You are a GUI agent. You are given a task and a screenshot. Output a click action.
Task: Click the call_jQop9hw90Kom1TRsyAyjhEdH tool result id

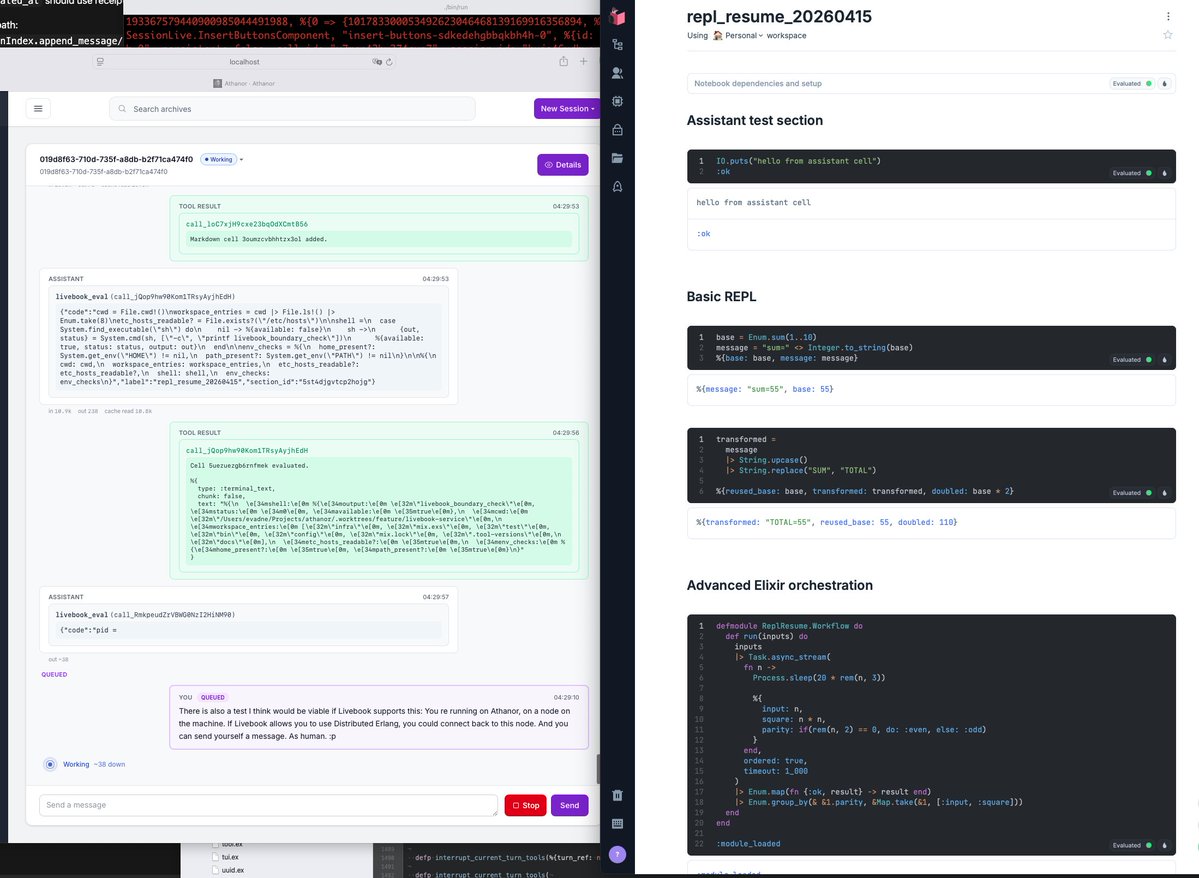[x=247, y=450]
